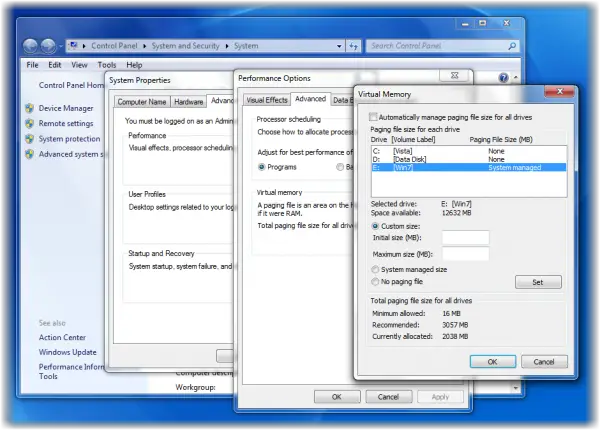Open the Windows Update link

pyautogui.click(x=67, y=352)
